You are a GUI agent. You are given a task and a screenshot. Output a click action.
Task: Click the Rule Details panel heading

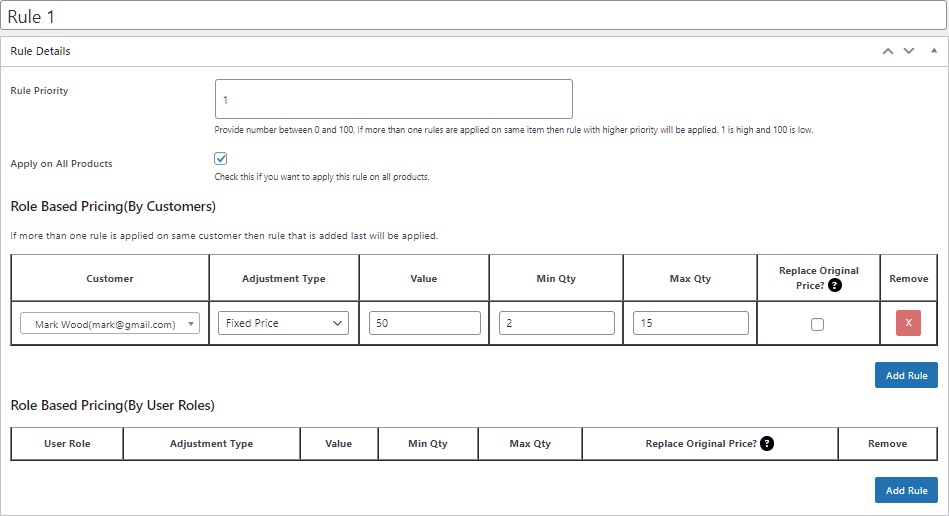(x=40, y=51)
